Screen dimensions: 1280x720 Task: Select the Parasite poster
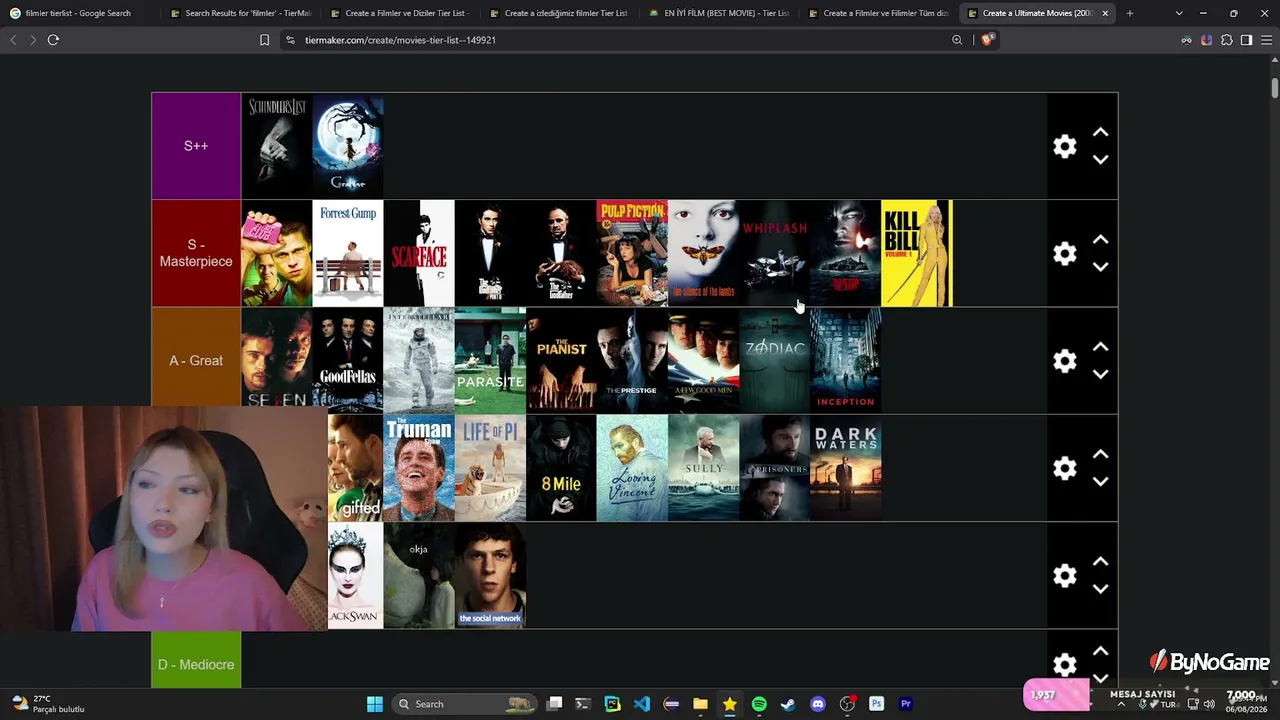[490, 361]
